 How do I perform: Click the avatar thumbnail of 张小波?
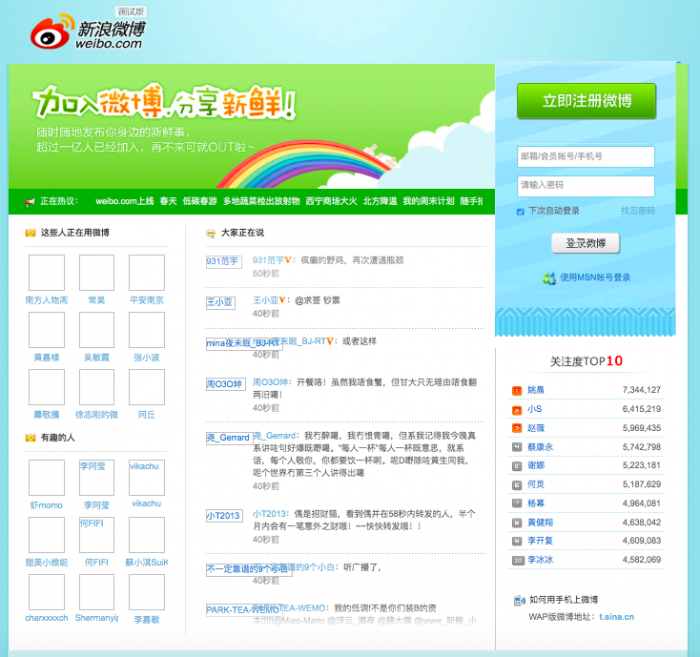[x=146, y=330]
